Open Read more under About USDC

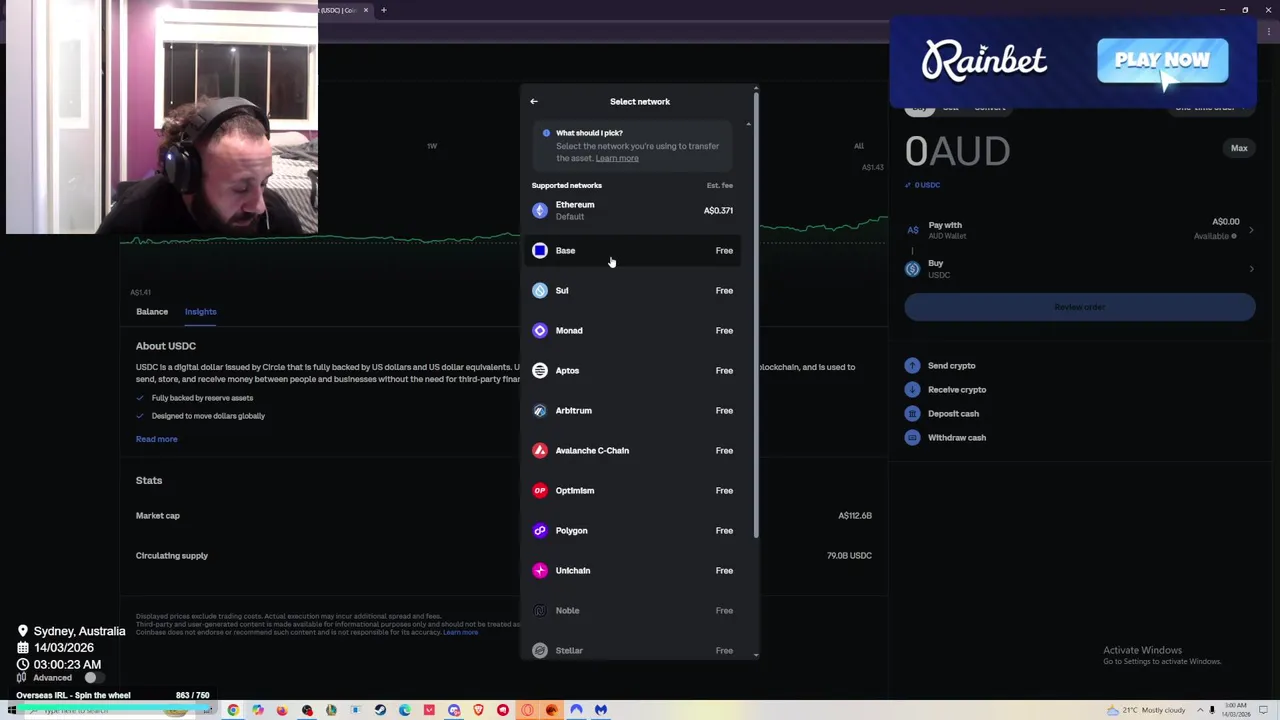click(156, 439)
